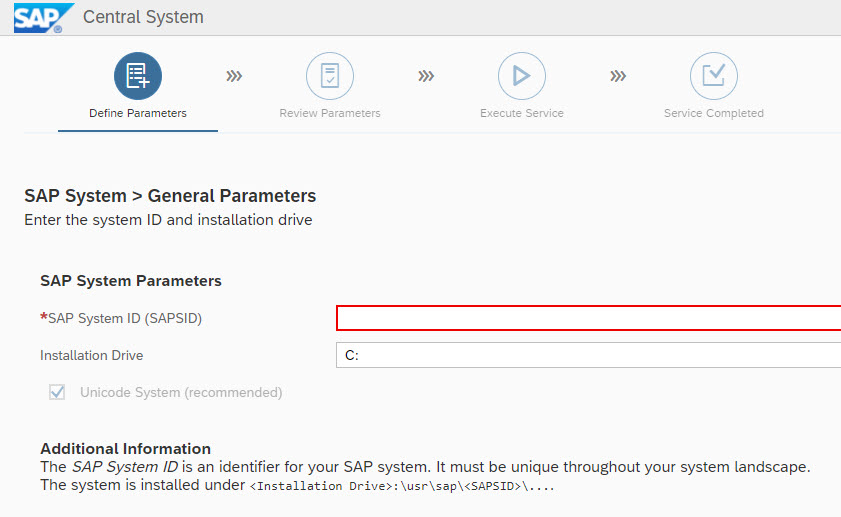Open the Review Parameters tab label
841x517 pixels.
[330, 113]
